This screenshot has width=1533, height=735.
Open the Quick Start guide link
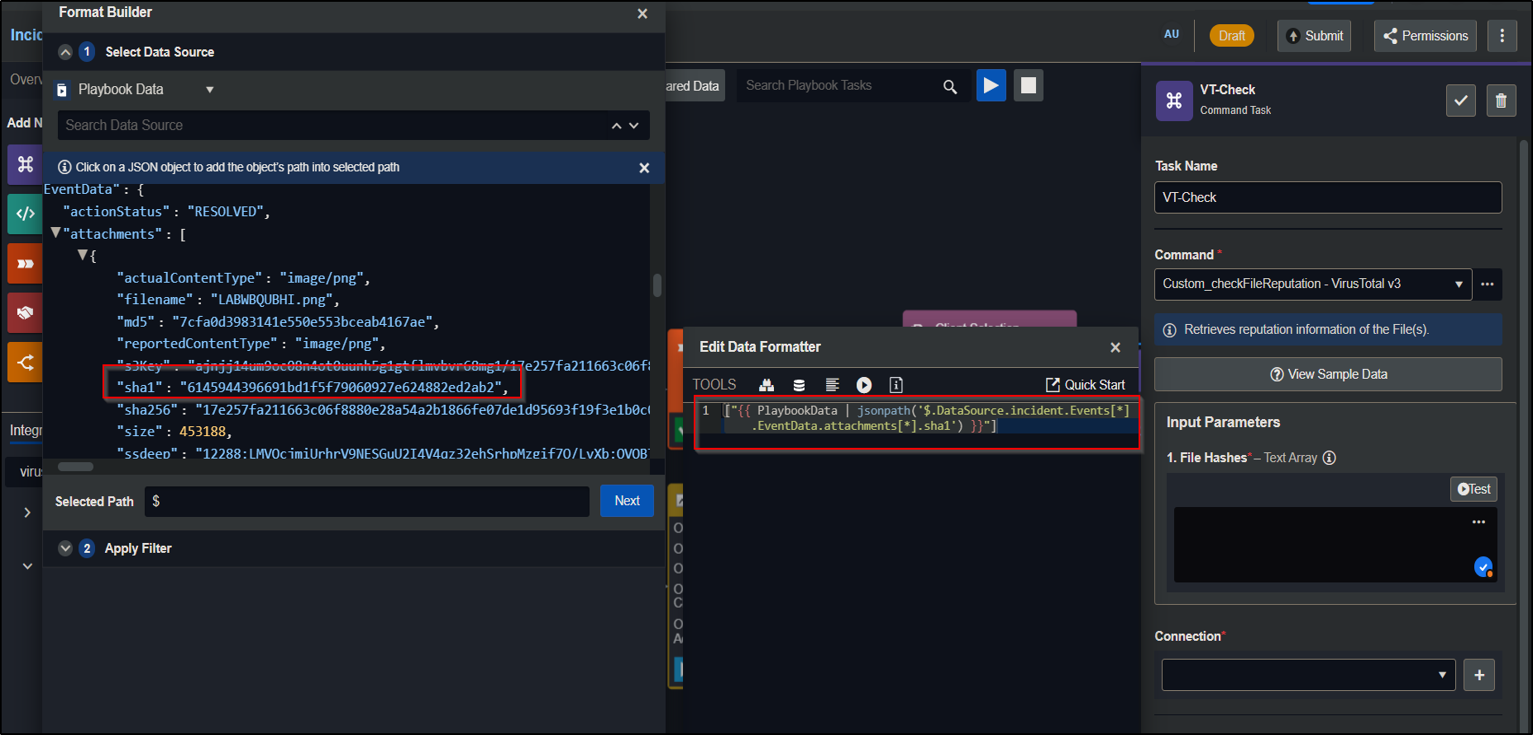click(x=1085, y=385)
